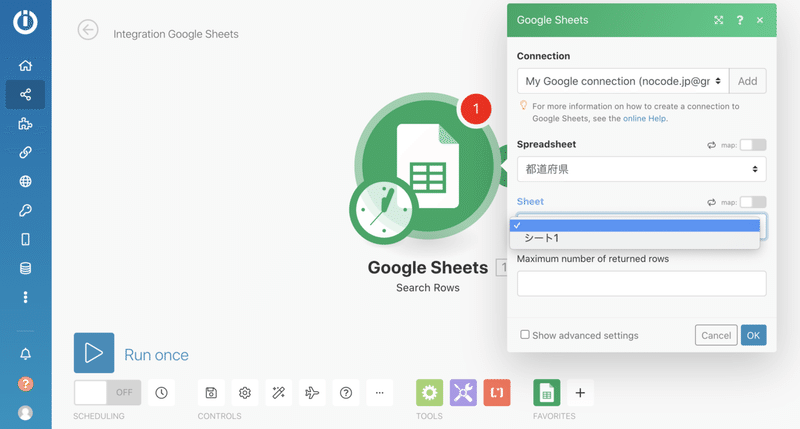The width and height of the screenshot is (800, 429).
Task: Open Scenarios share icon in sidebar
Action: pyautogui.click(x=25, y=94)
